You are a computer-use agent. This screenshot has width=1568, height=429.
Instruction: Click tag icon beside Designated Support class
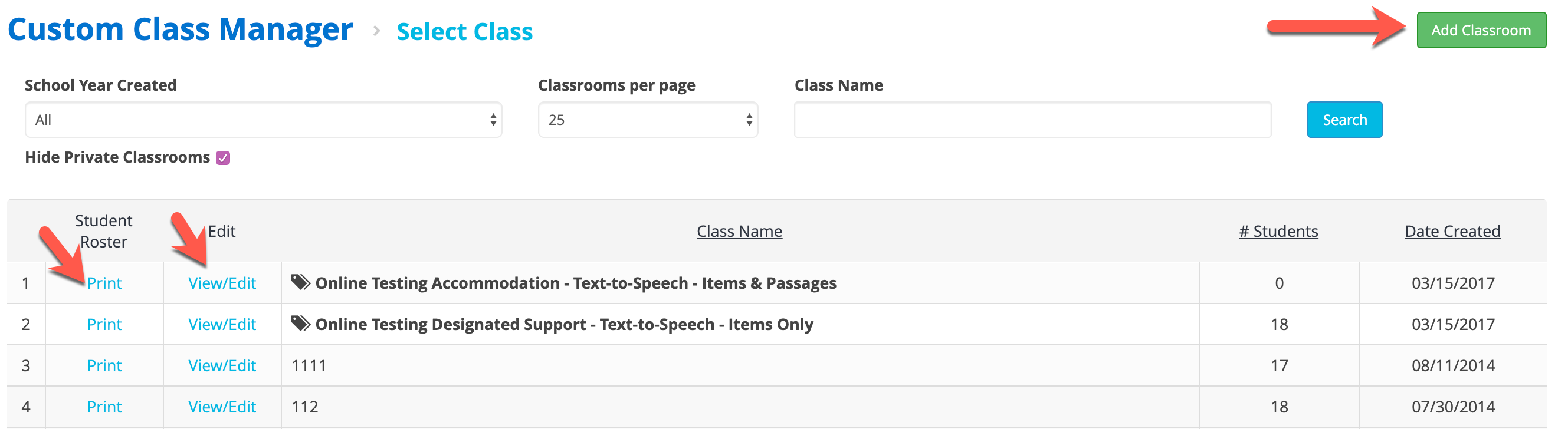coord(301,324)
